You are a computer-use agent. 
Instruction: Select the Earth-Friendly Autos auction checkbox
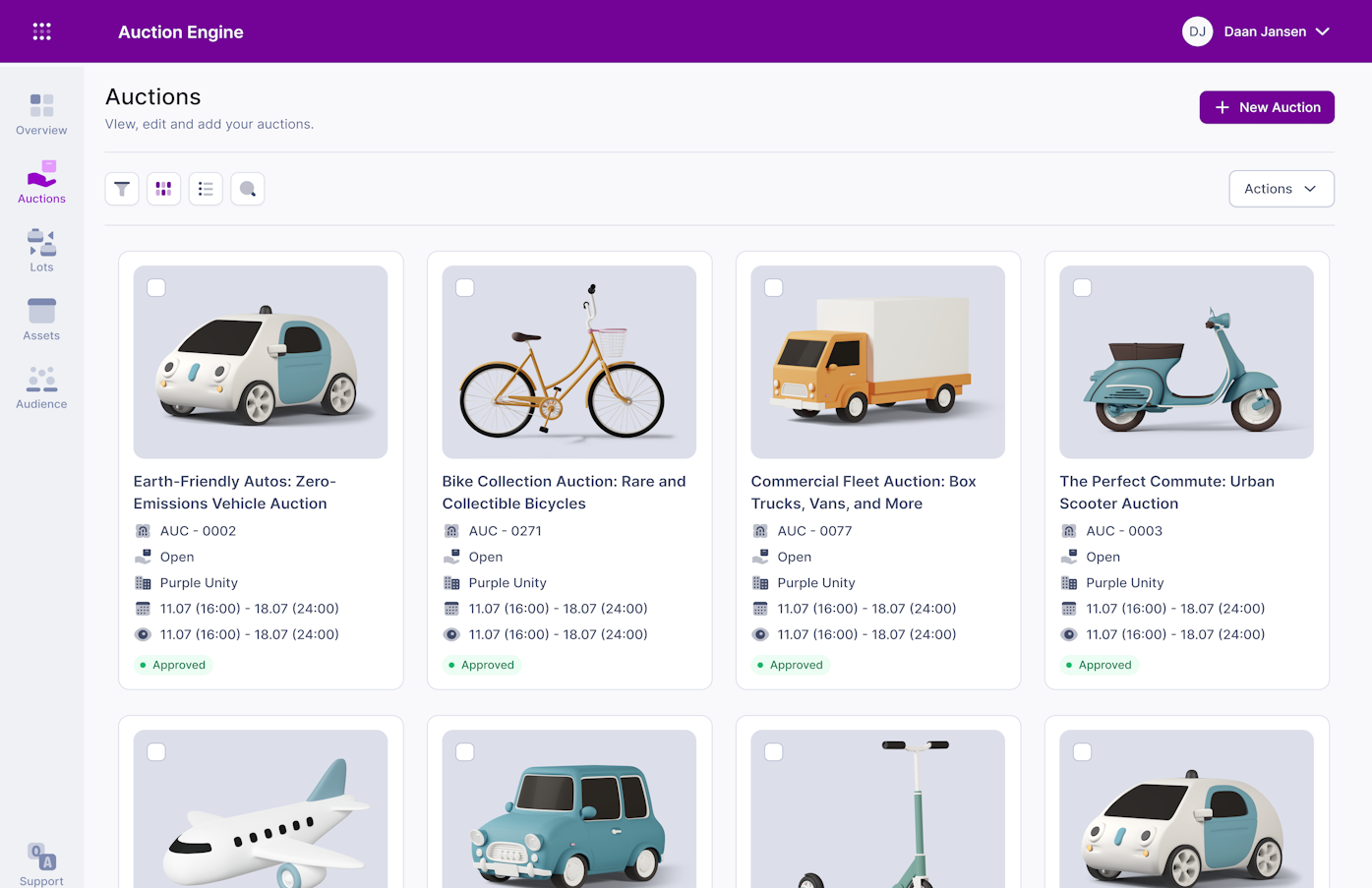[156, 288]
